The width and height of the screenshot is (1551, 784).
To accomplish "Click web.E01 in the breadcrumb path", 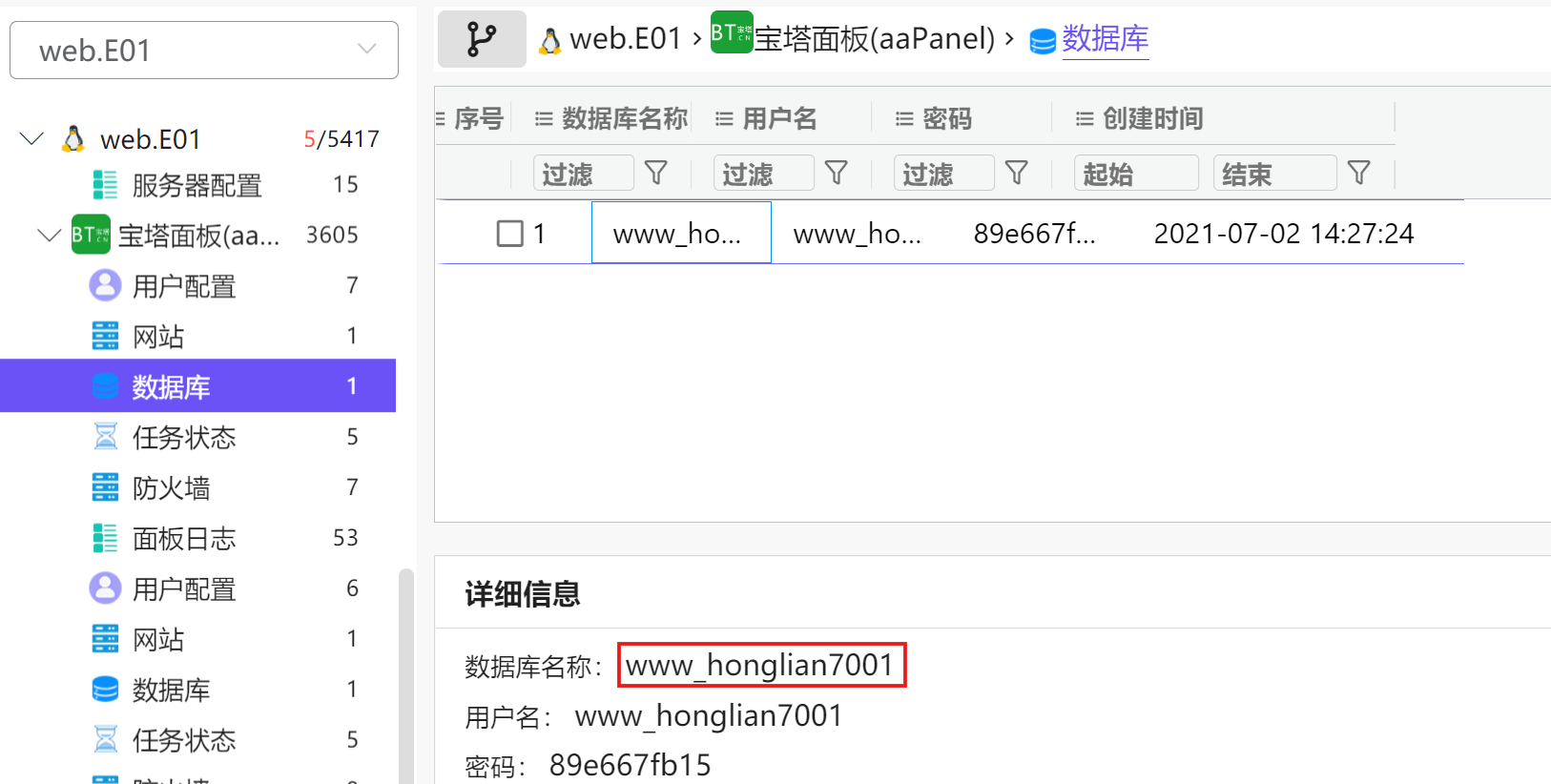I will coord(625,39).
